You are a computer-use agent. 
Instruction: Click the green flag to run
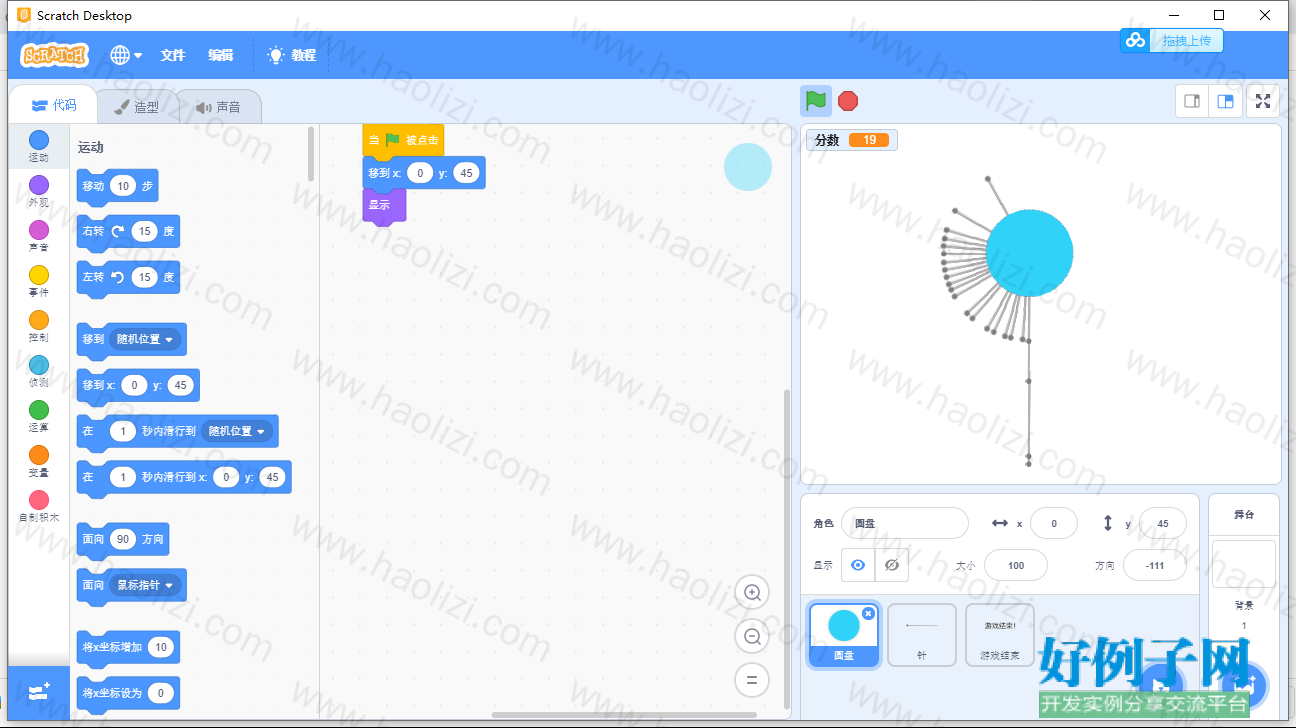[816, 101]
